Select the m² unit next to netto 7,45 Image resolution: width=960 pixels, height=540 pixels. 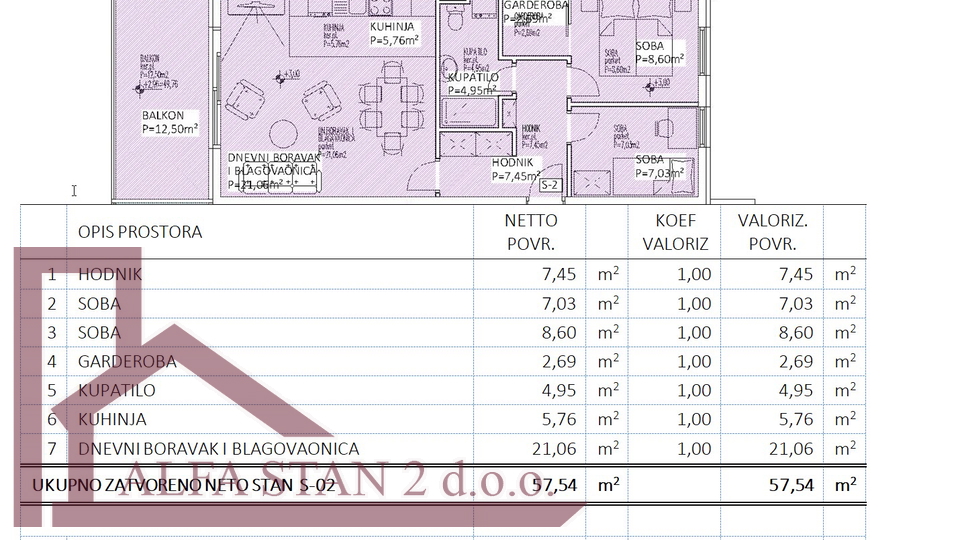[x=608, y=273]
